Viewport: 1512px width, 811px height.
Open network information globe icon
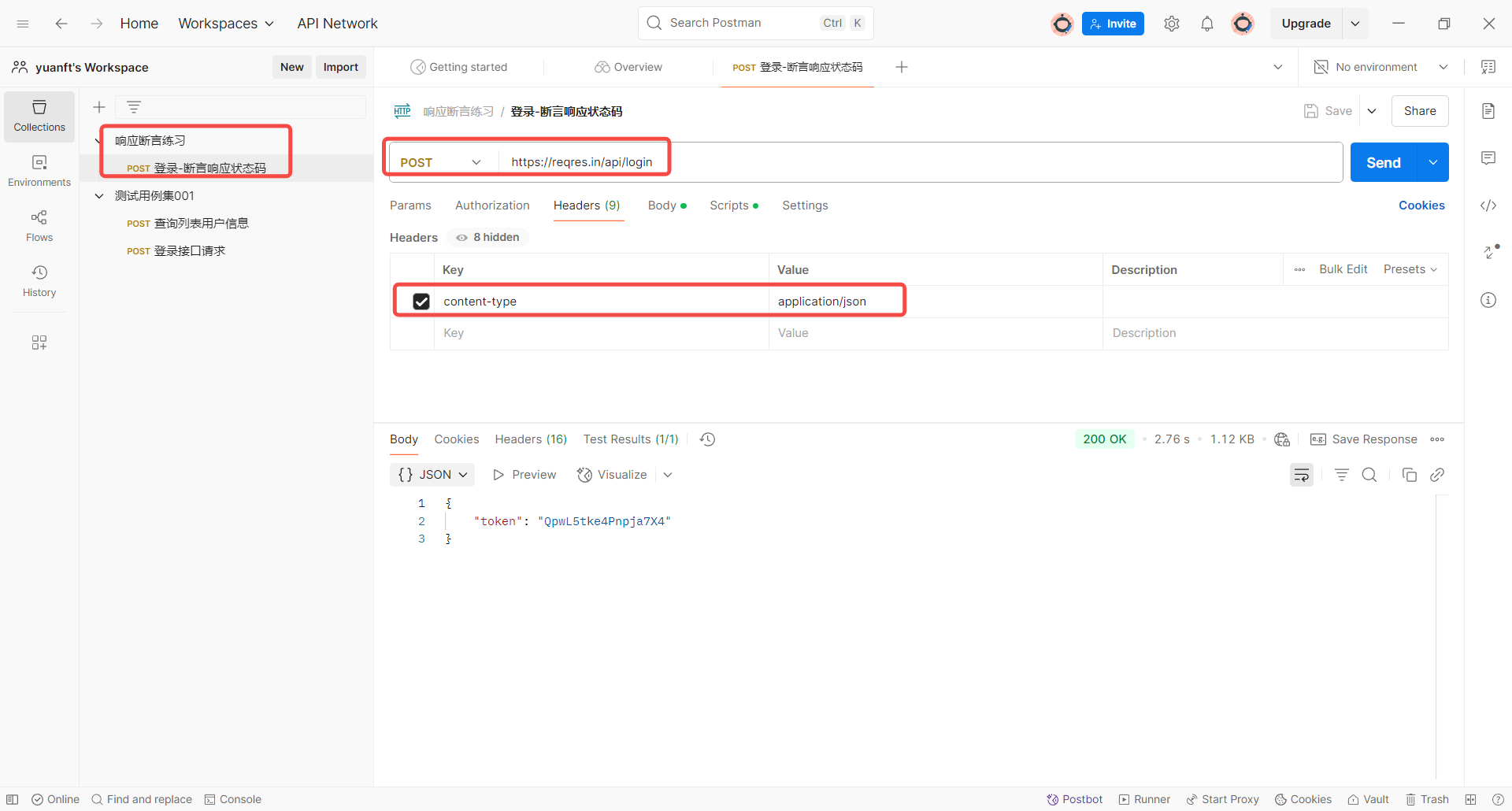pos(1282,439)
